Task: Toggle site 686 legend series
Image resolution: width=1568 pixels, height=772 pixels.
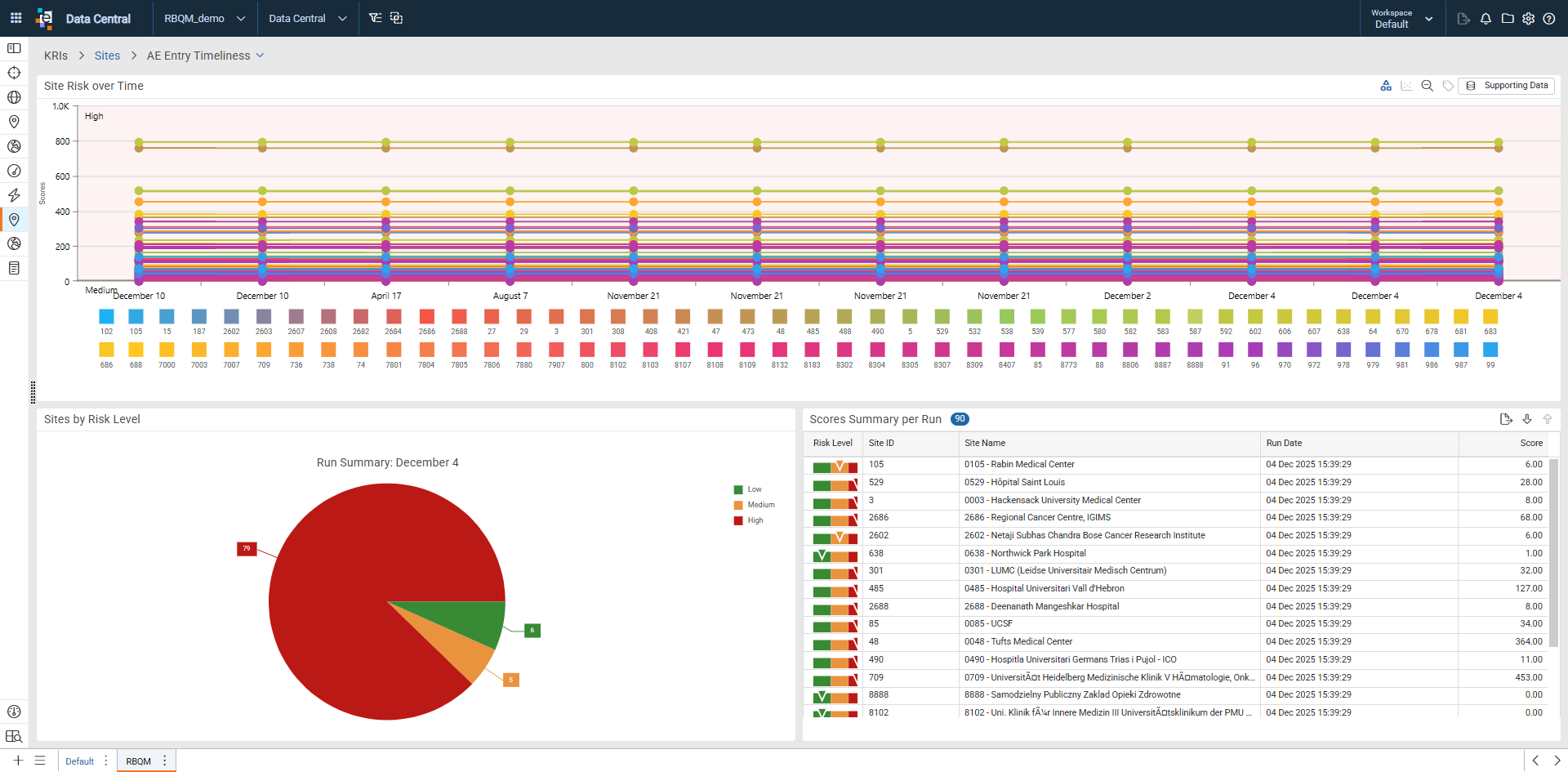Action: pyautogui.click(x=106, y=350)
